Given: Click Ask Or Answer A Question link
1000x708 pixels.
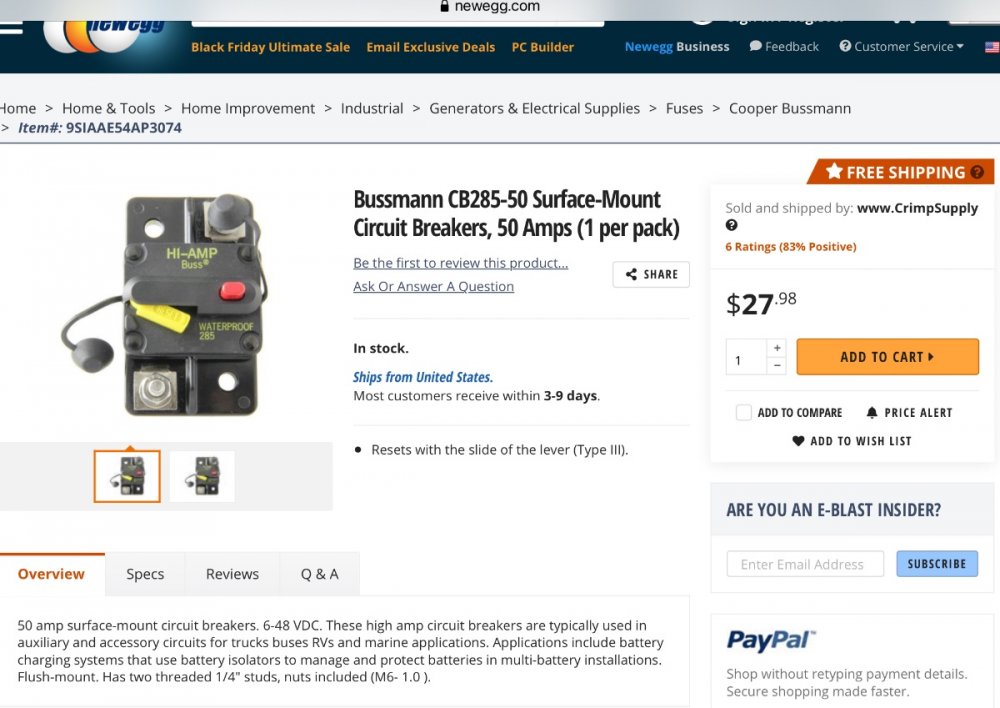Looking at the screenshot, I should pyautogui.click(x=433, y=287).
